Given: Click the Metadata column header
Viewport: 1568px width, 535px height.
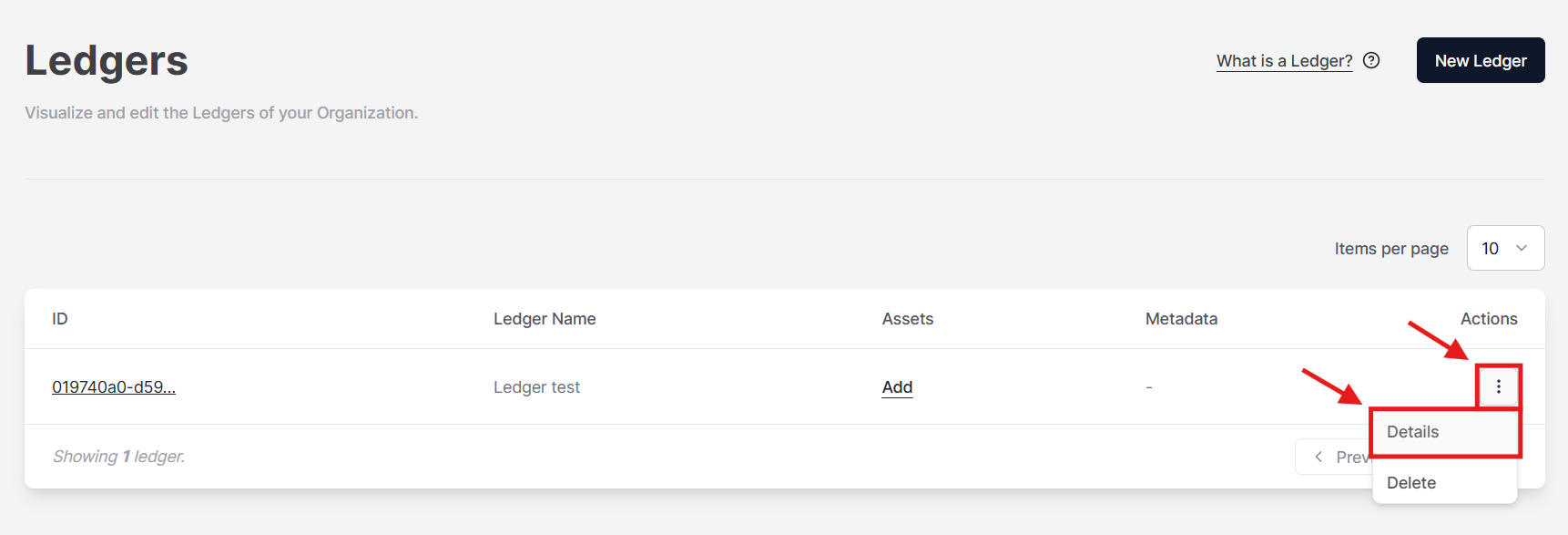Looking at the screenshot, I should pos(1181,318).
